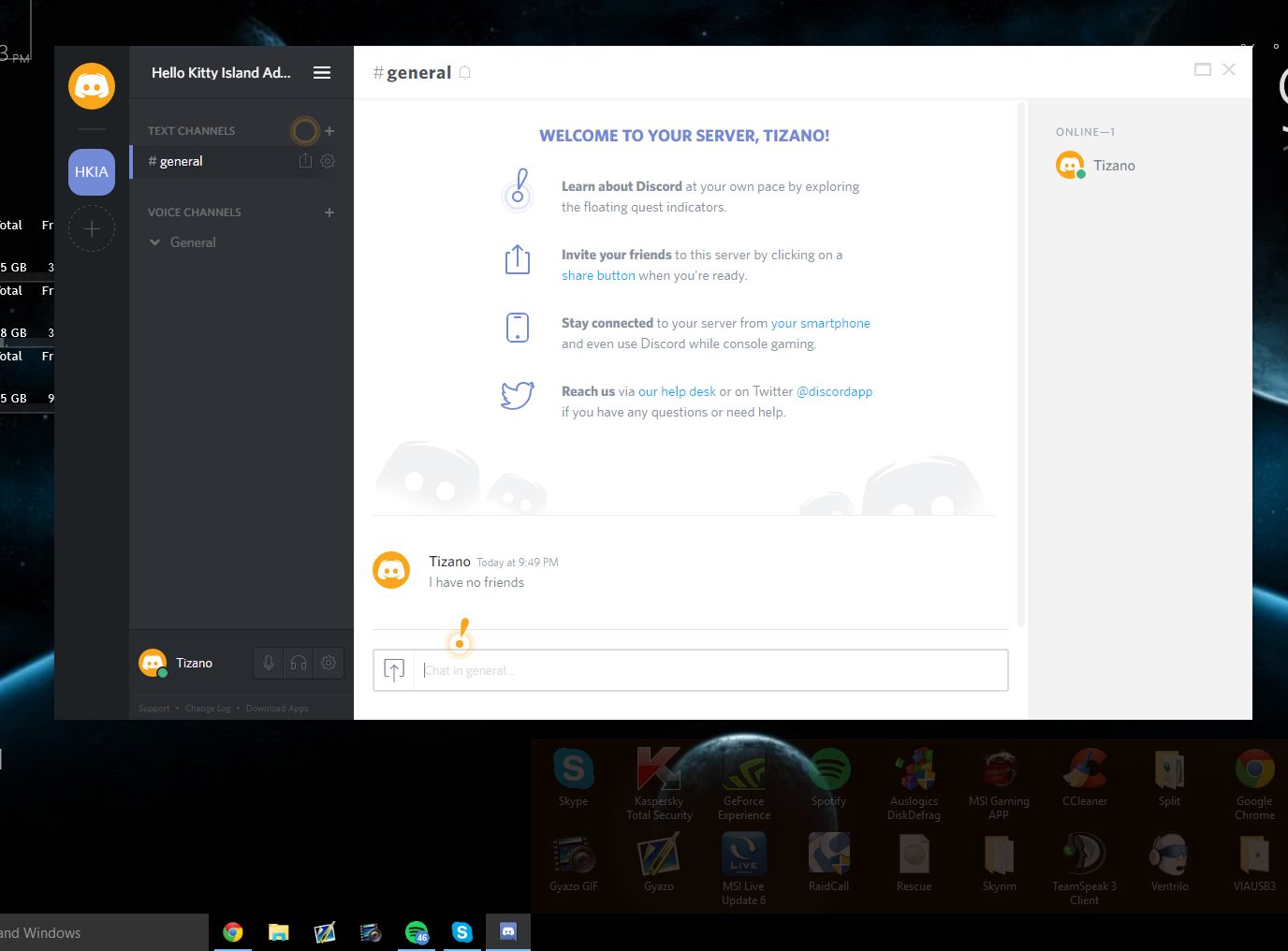
Task: Open the Skyrim desktop shortcut
Action: (1000, 862)
